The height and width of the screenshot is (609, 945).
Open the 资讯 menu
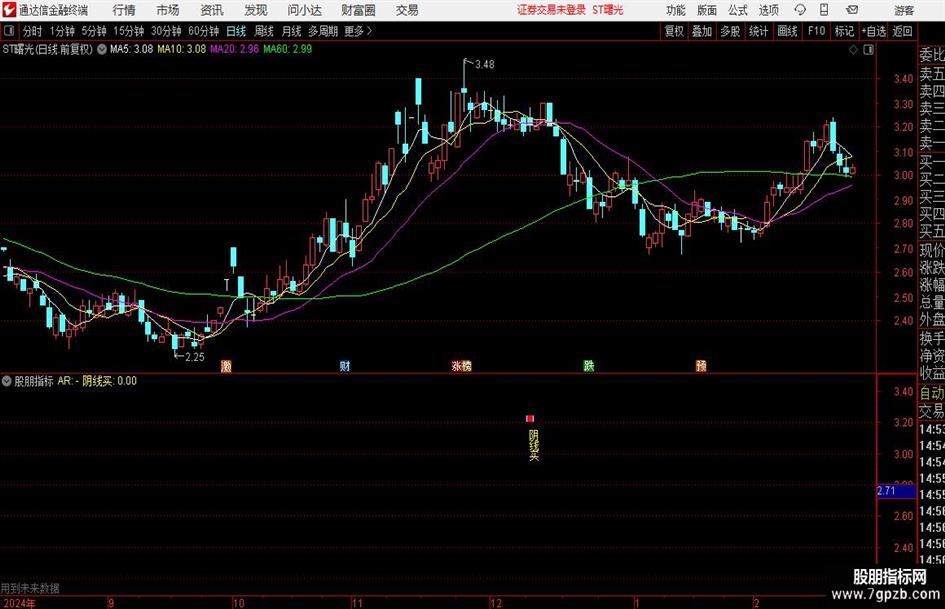pos(212,10)
